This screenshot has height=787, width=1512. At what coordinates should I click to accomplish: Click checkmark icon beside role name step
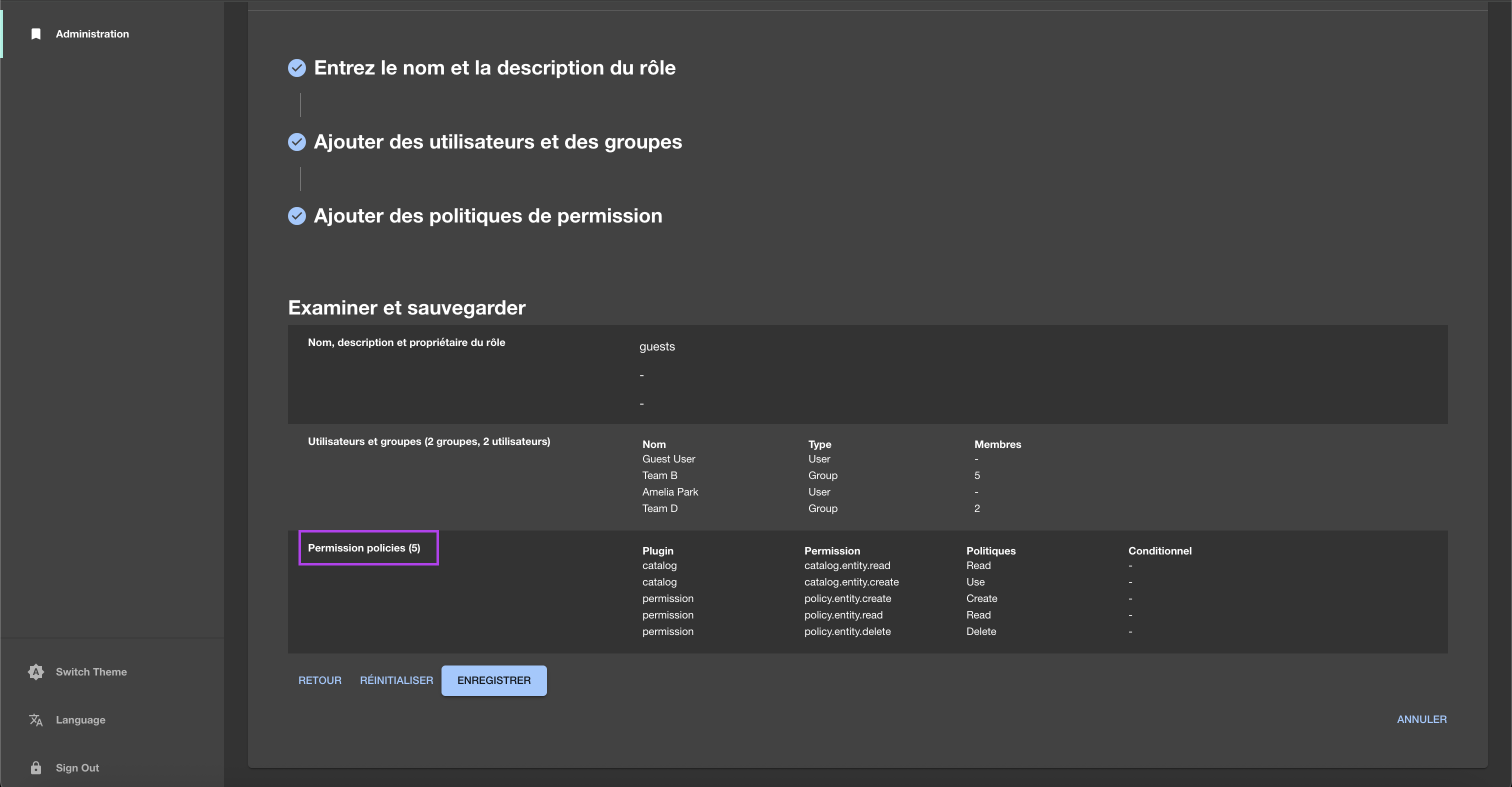pos(297,68)
